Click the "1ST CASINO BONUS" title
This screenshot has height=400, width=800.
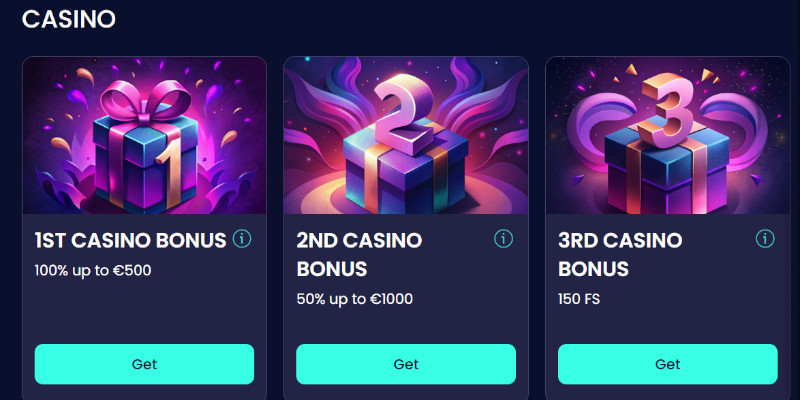pyautogui.click(x=130, y=240)
